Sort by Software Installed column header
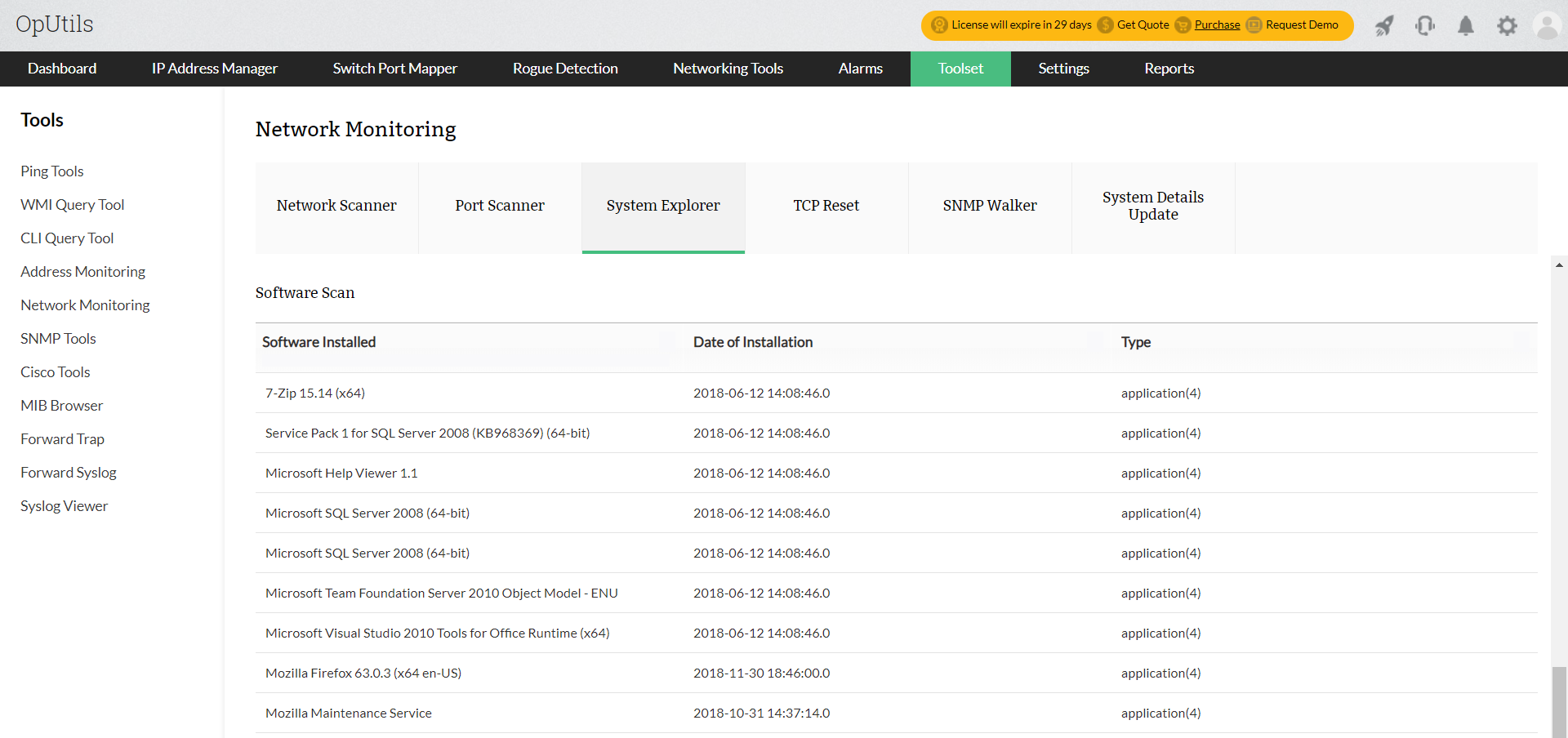Screen dimensions: 1568x738 coord(319,343)
